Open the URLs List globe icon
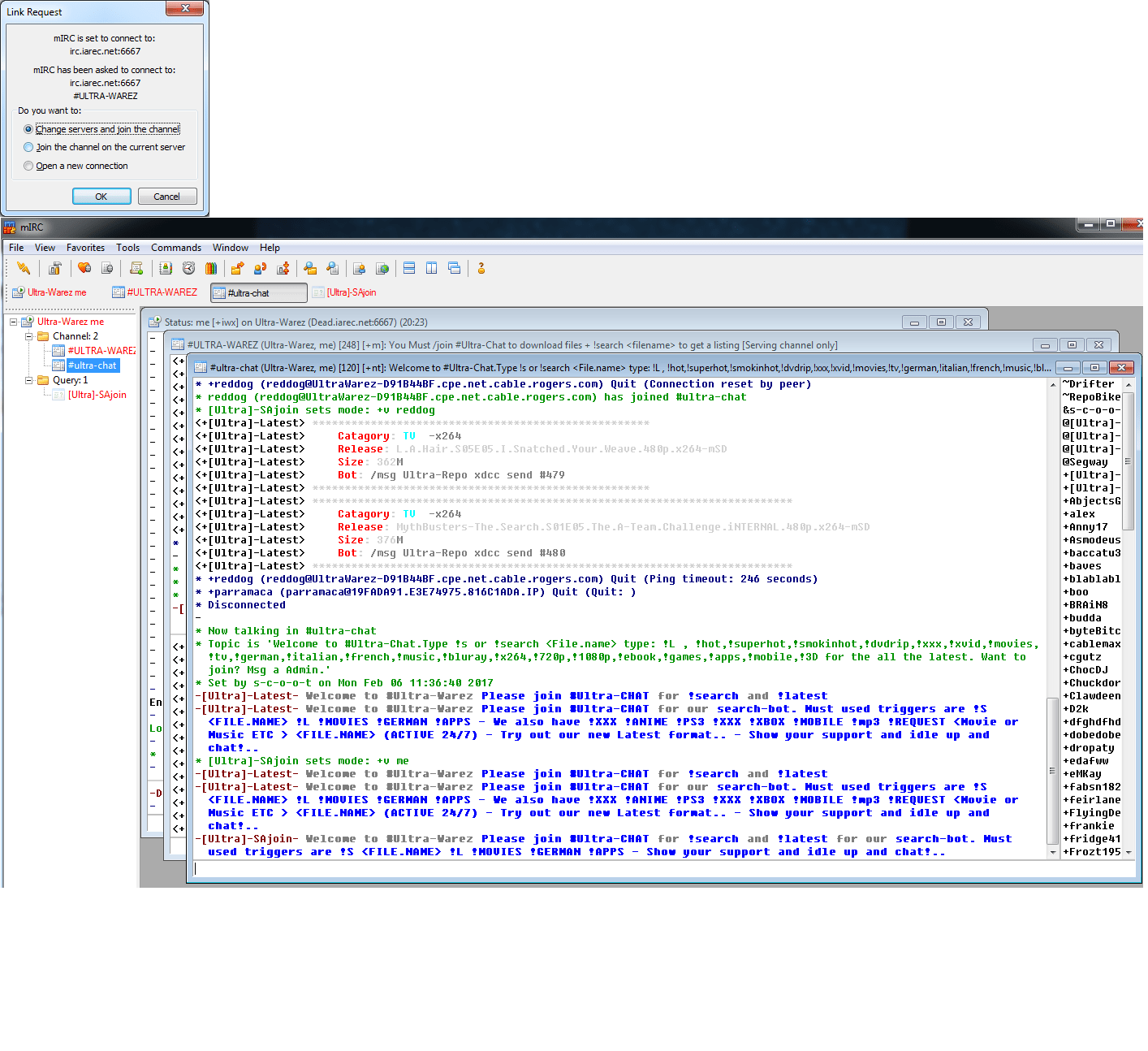Viewport: 1148px width, 1051px height. click(382, 268)
